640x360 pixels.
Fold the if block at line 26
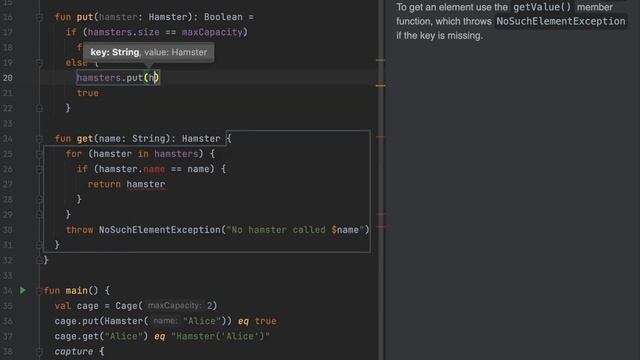39,169
